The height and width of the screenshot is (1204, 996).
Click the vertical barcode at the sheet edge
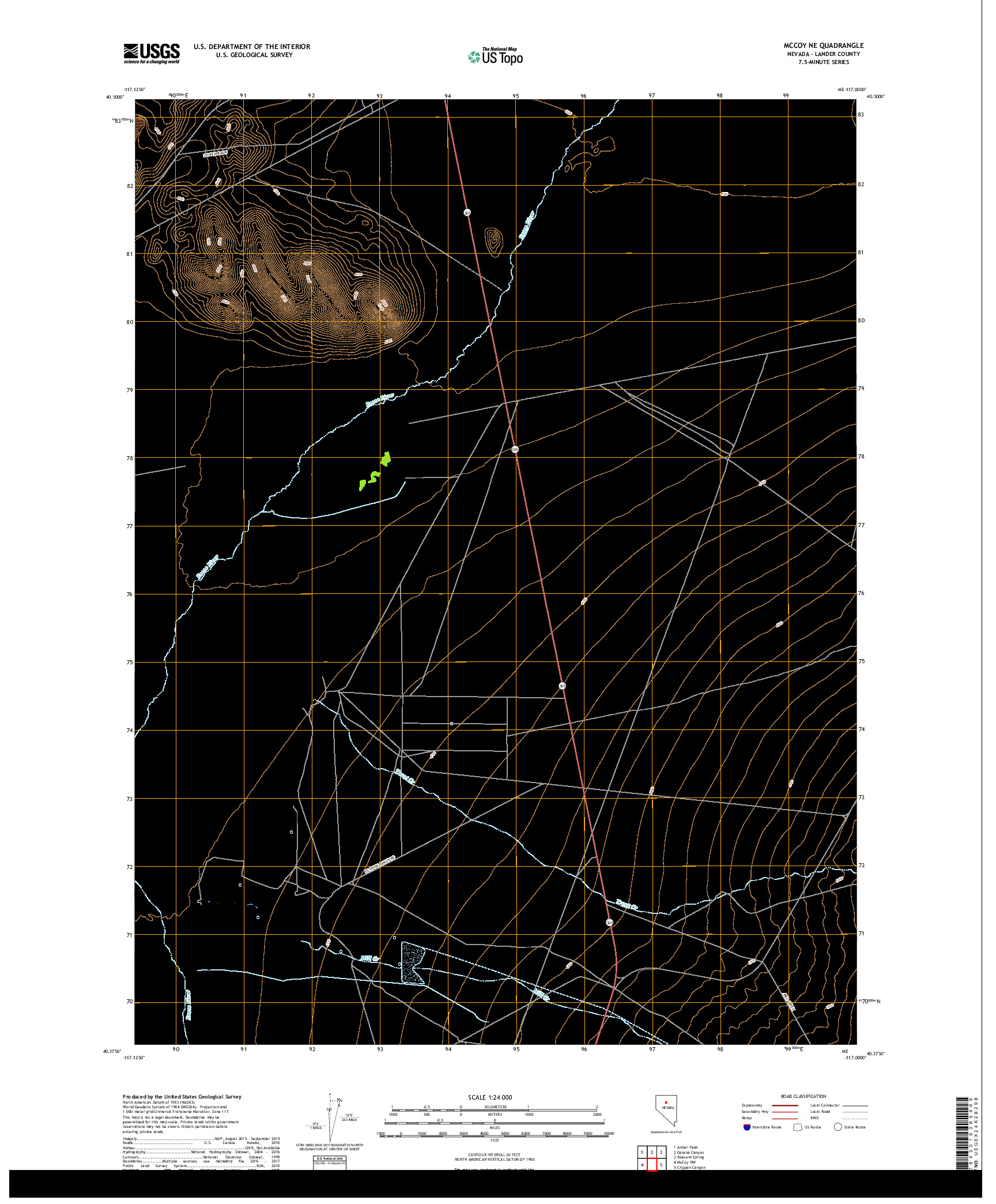(963, 1133)
